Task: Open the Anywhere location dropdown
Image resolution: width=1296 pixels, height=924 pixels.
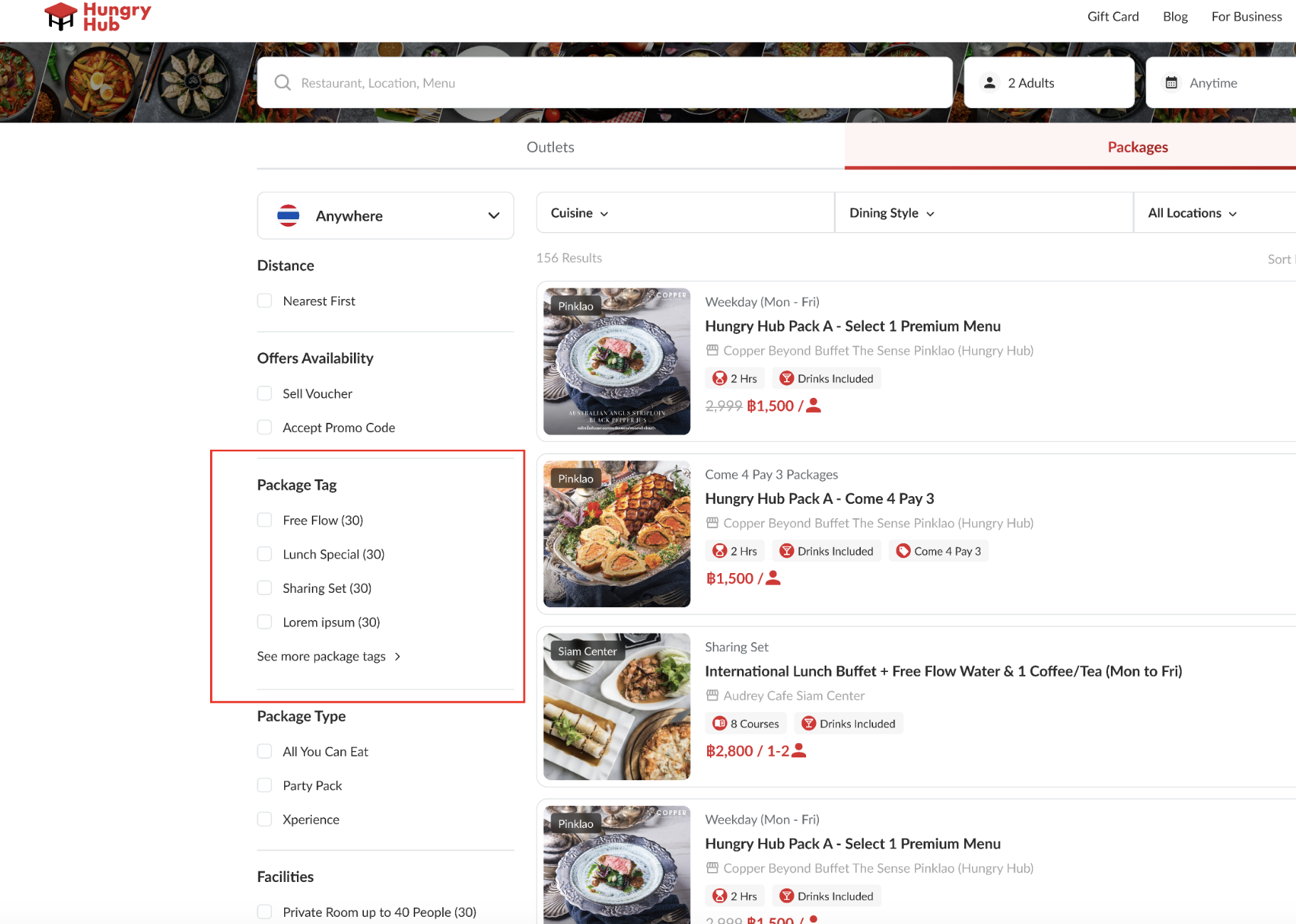Action: [x=385, y=216]
